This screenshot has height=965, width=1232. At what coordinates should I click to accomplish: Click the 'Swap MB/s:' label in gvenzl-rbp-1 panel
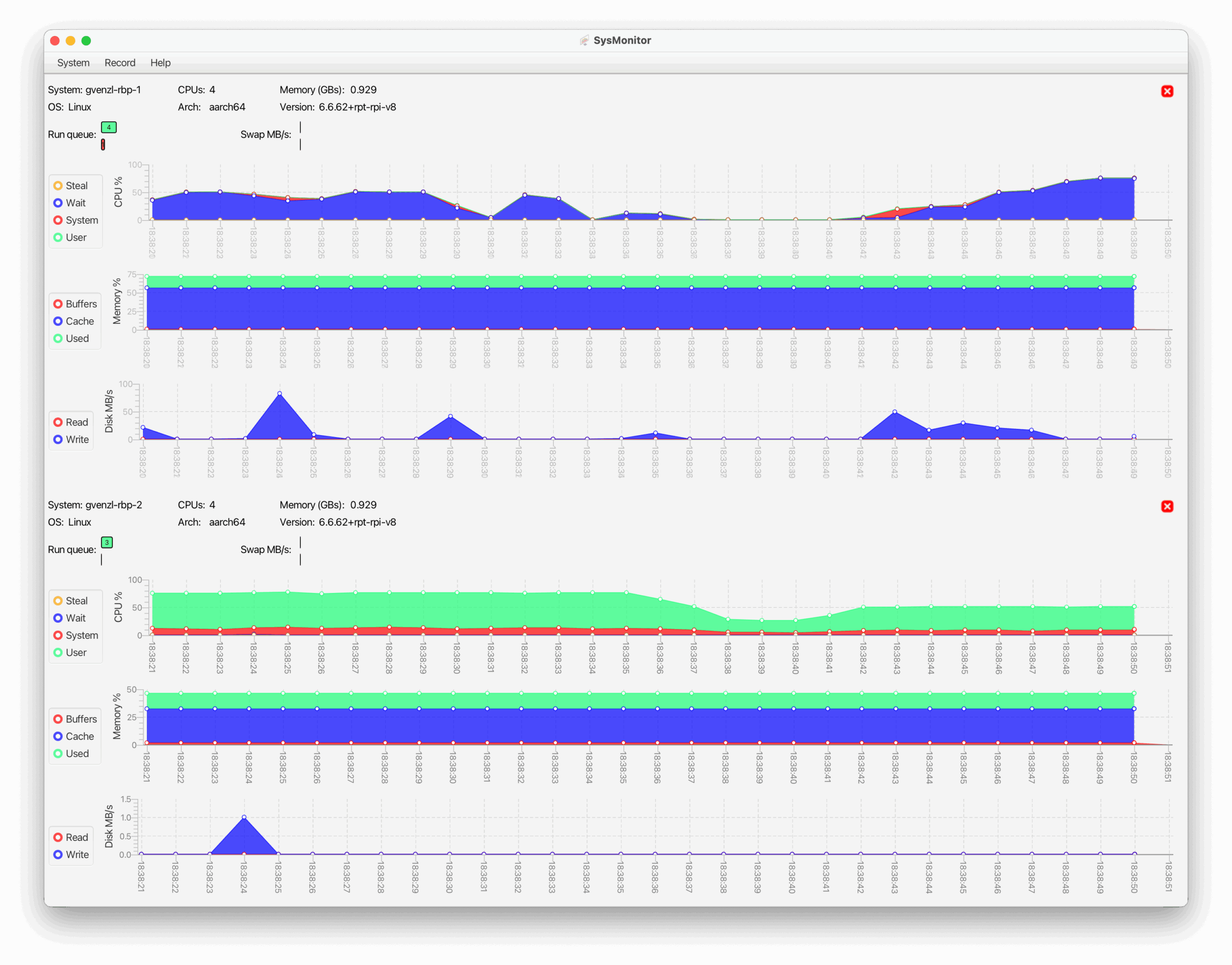266,134
